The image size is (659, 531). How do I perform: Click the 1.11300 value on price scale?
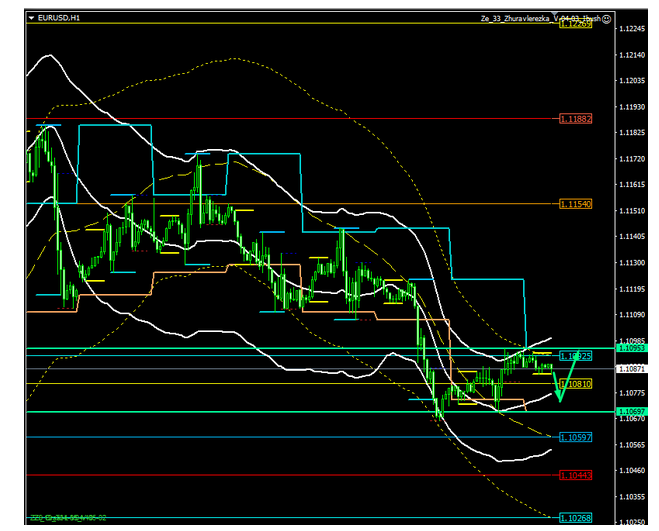[x=633, y=263]
